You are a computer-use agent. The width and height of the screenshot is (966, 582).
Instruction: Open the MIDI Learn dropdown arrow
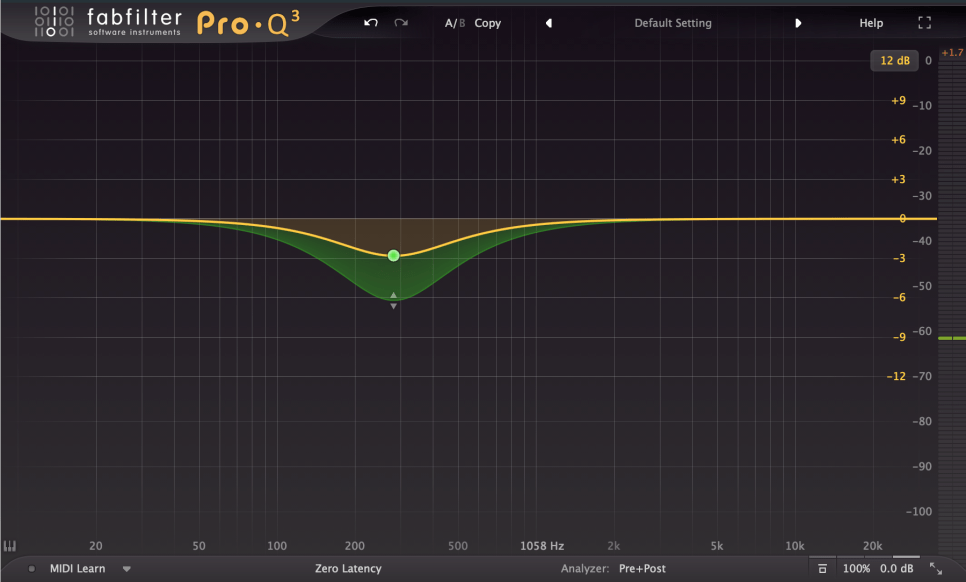point(127,569)
